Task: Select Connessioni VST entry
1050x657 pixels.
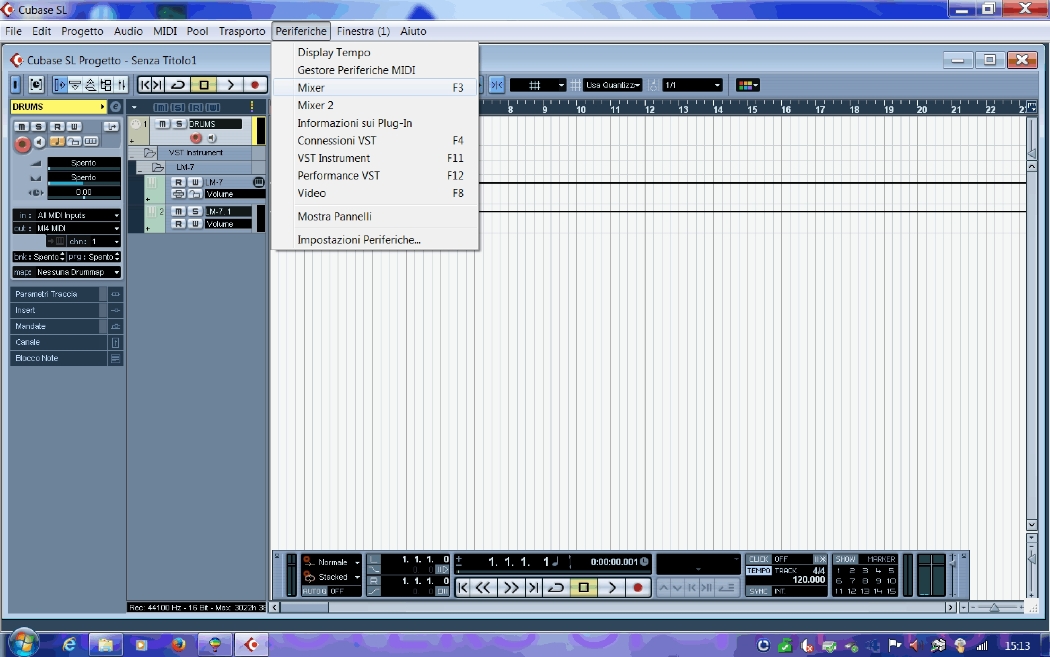Action: point(375,141)
